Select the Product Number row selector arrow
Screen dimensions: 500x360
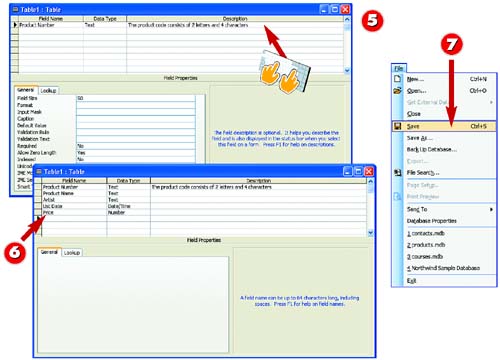coord(15,25)
